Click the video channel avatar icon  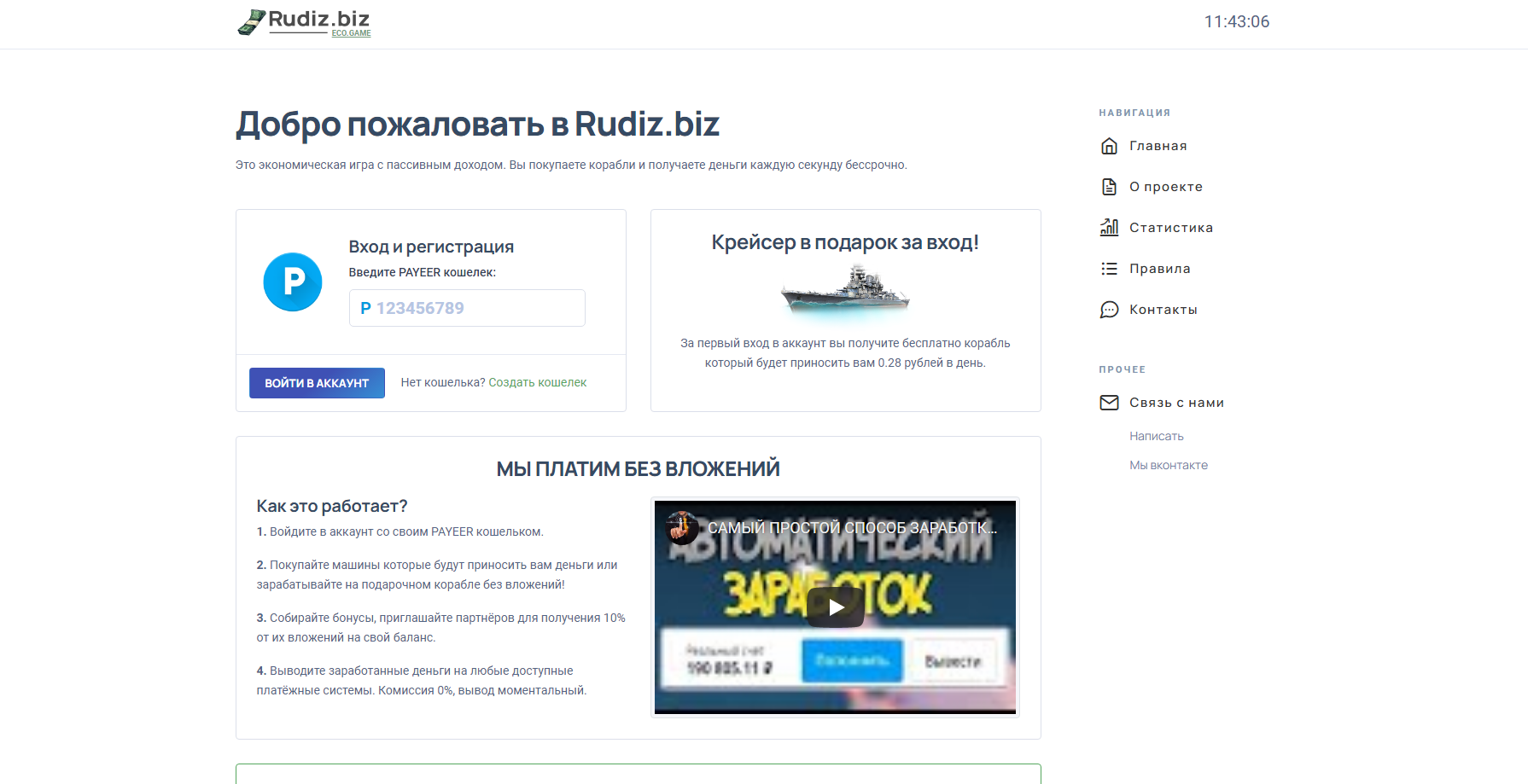click(682, 527)
